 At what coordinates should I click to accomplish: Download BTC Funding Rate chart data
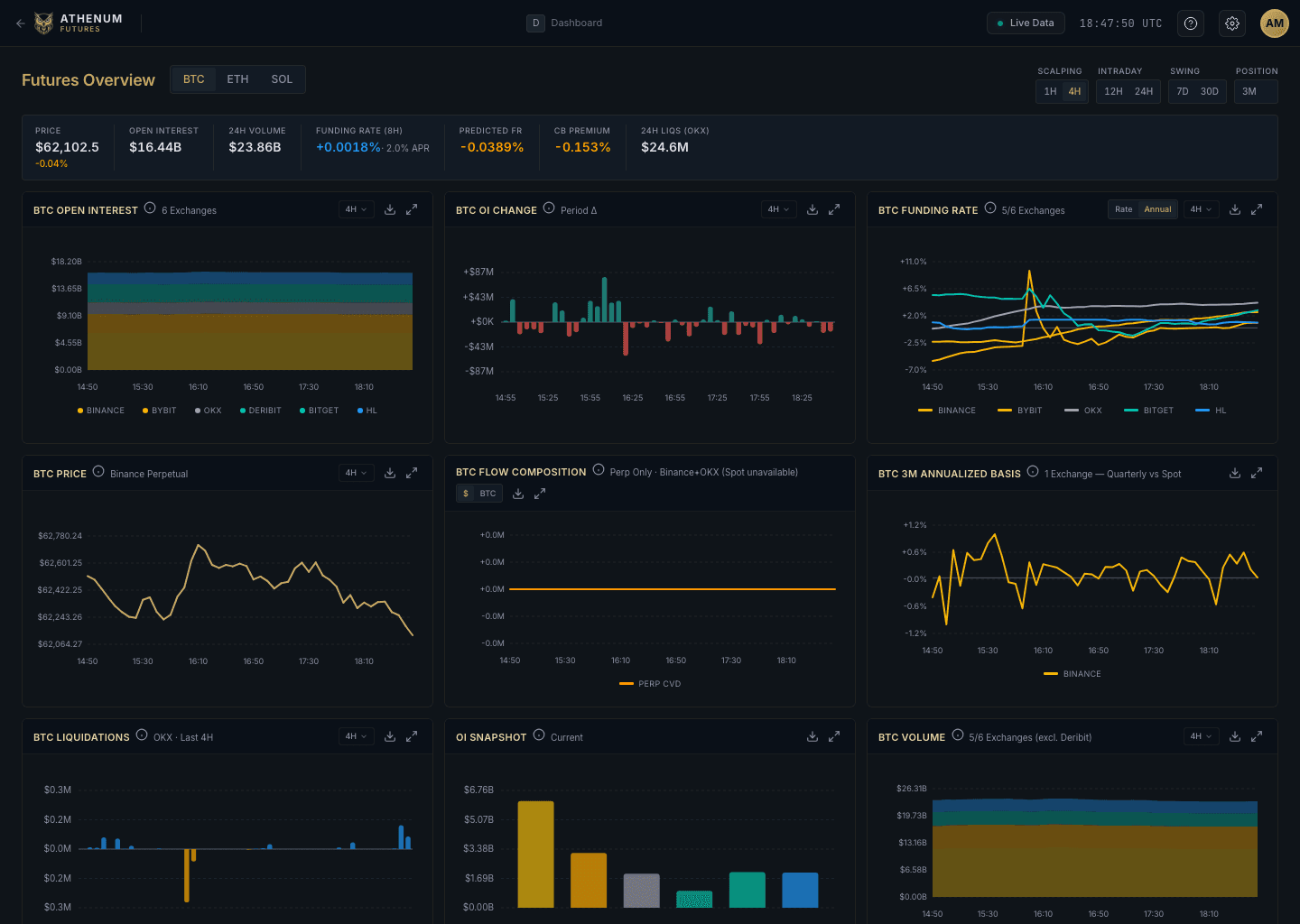[x=1235, y=209]
